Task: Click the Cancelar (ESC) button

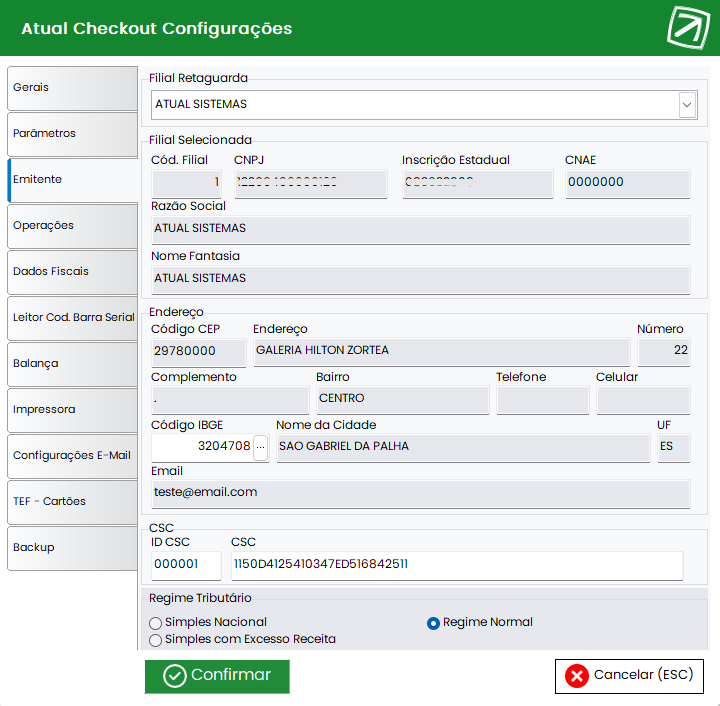Action: 629,676
